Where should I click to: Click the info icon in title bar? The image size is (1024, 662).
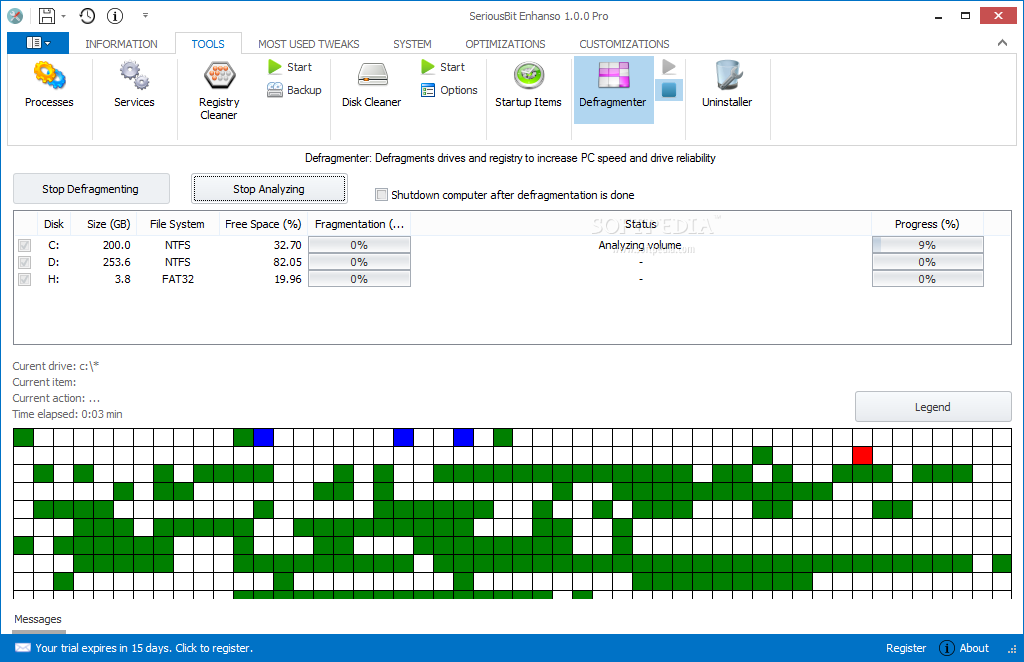[115, 16]
